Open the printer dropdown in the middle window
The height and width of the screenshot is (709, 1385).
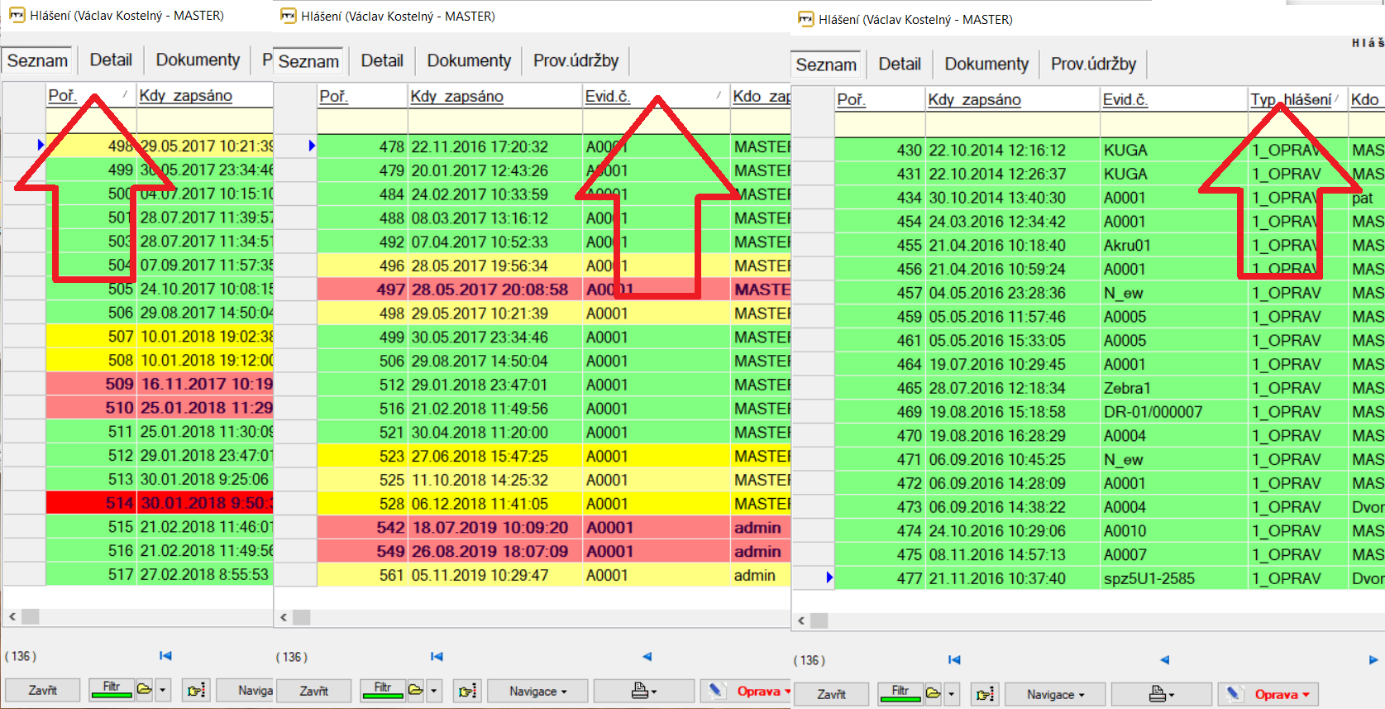tap(644, 691)
